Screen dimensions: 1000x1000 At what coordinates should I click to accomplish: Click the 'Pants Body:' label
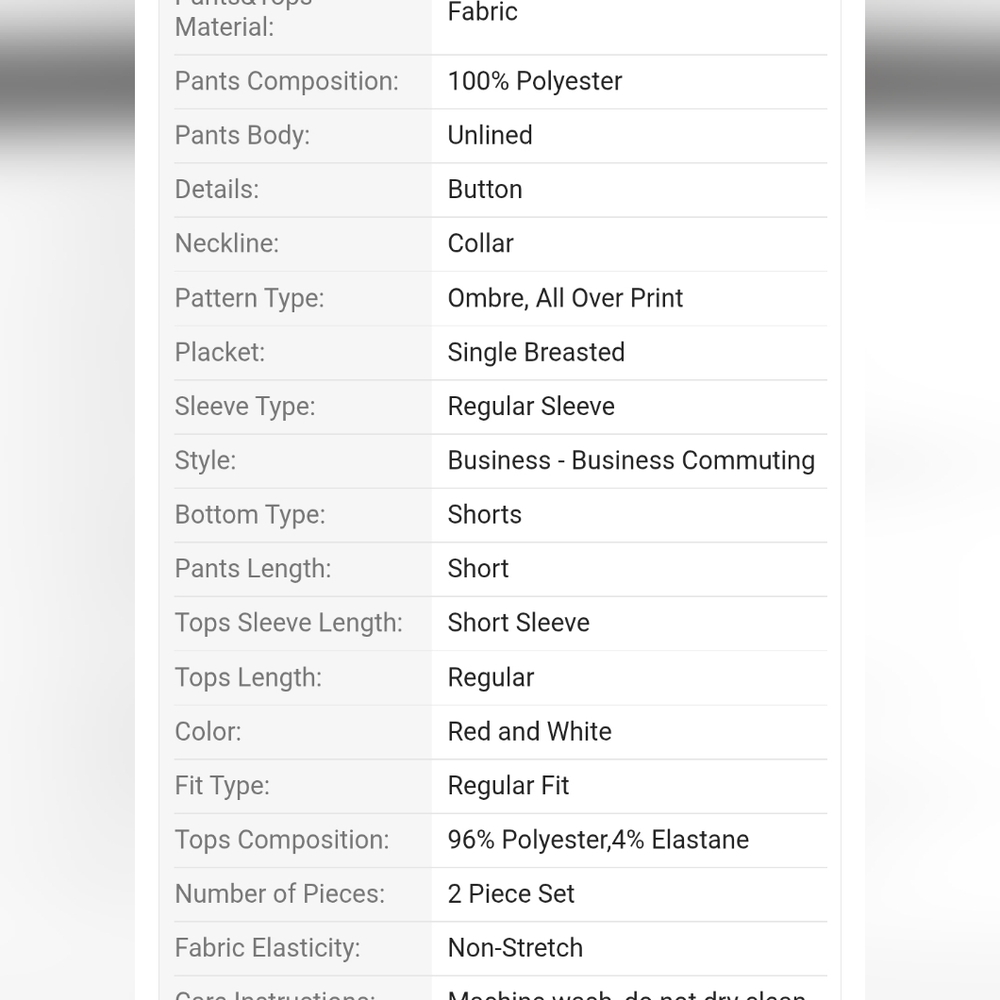tap(242, 136)
